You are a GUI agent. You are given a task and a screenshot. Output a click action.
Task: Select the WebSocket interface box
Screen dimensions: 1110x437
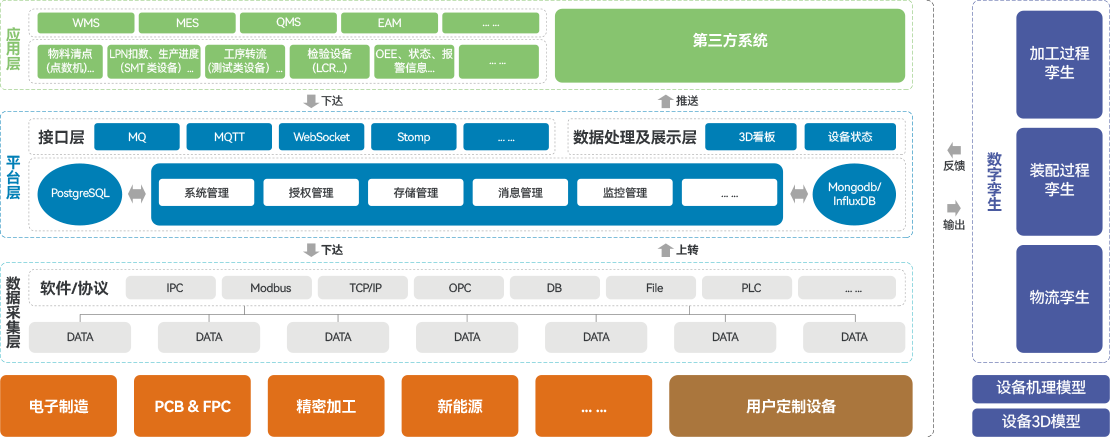coord(321,137)
